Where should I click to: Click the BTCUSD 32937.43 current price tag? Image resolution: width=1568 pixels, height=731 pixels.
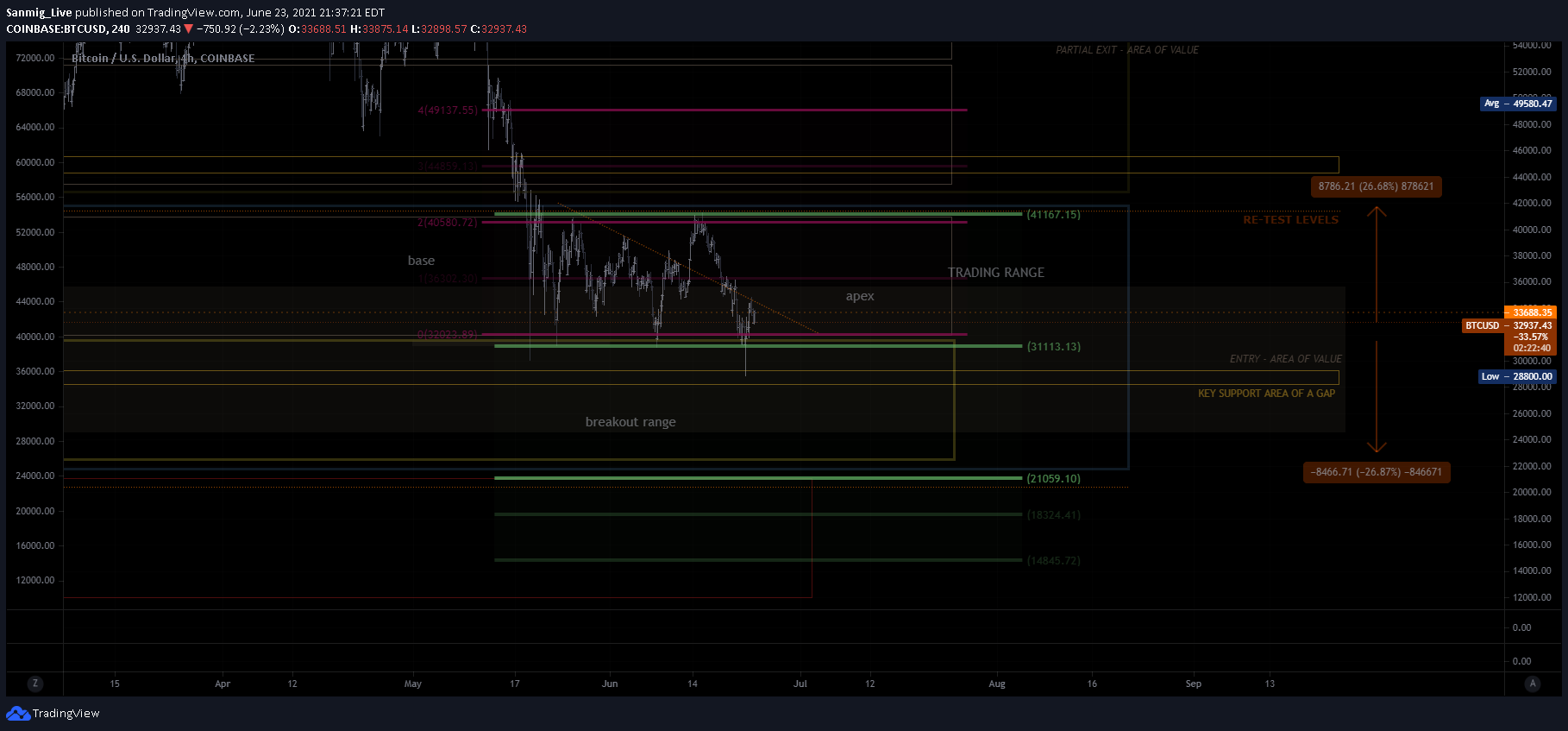(x=1508, y=325)
